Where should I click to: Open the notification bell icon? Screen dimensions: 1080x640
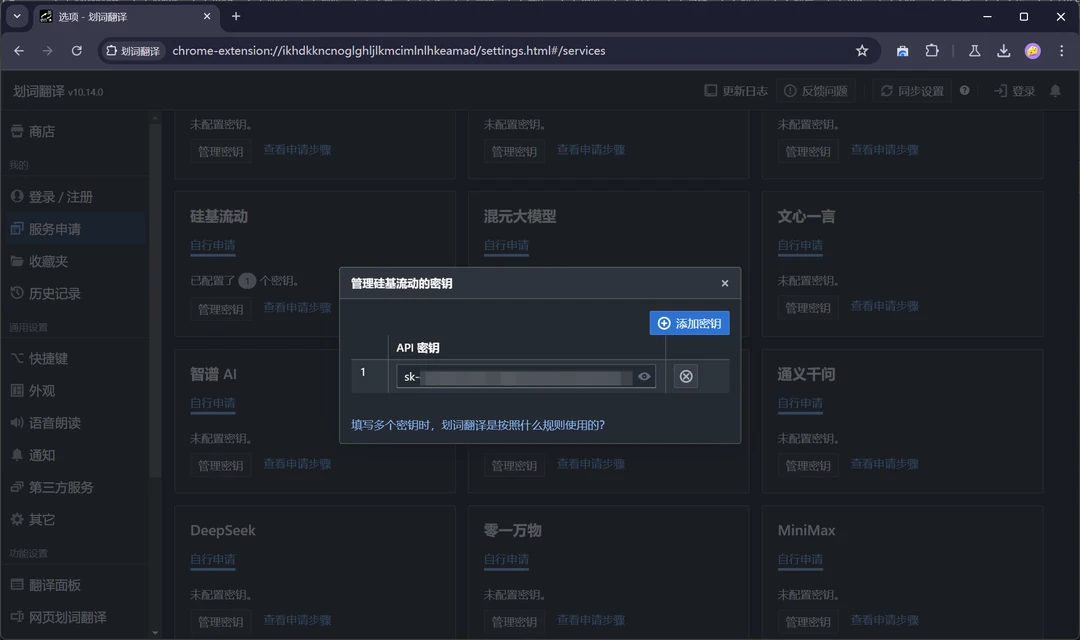coord(1055,91)
